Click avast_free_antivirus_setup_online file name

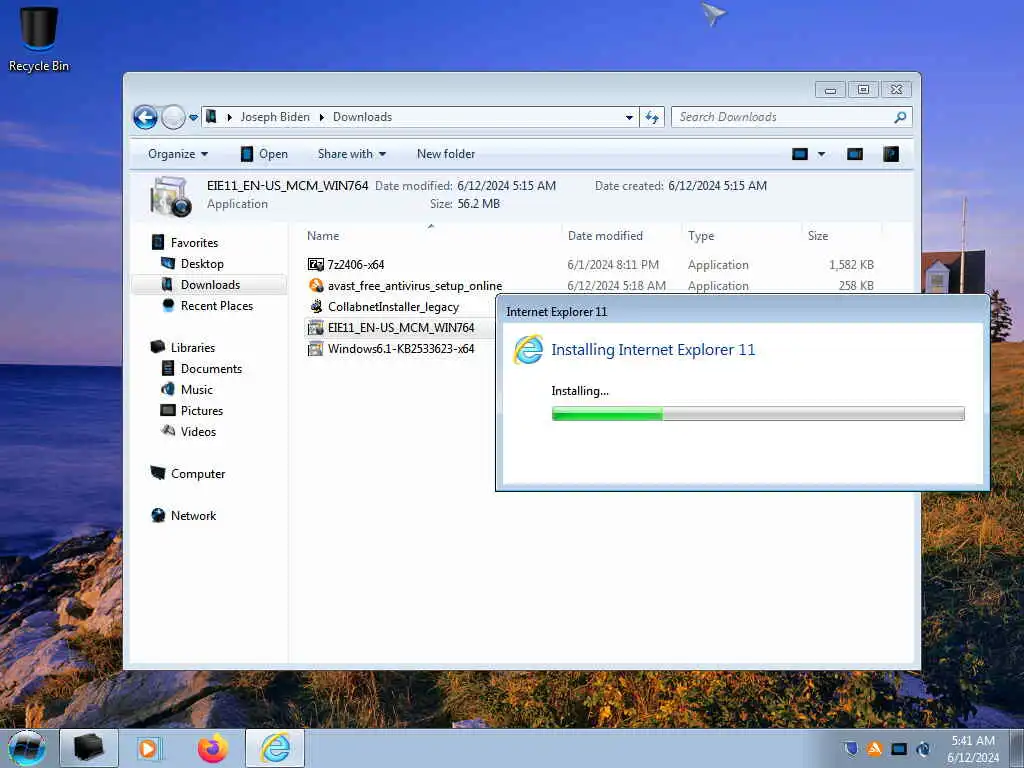click(415, 285)
